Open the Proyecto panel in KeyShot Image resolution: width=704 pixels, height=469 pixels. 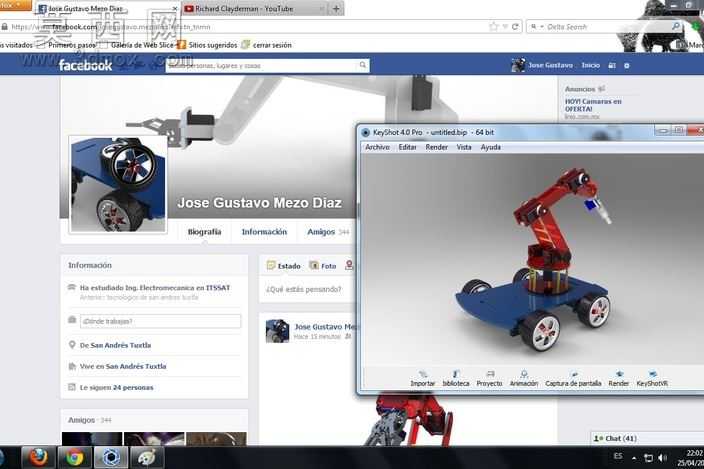[x=489, y=378]
